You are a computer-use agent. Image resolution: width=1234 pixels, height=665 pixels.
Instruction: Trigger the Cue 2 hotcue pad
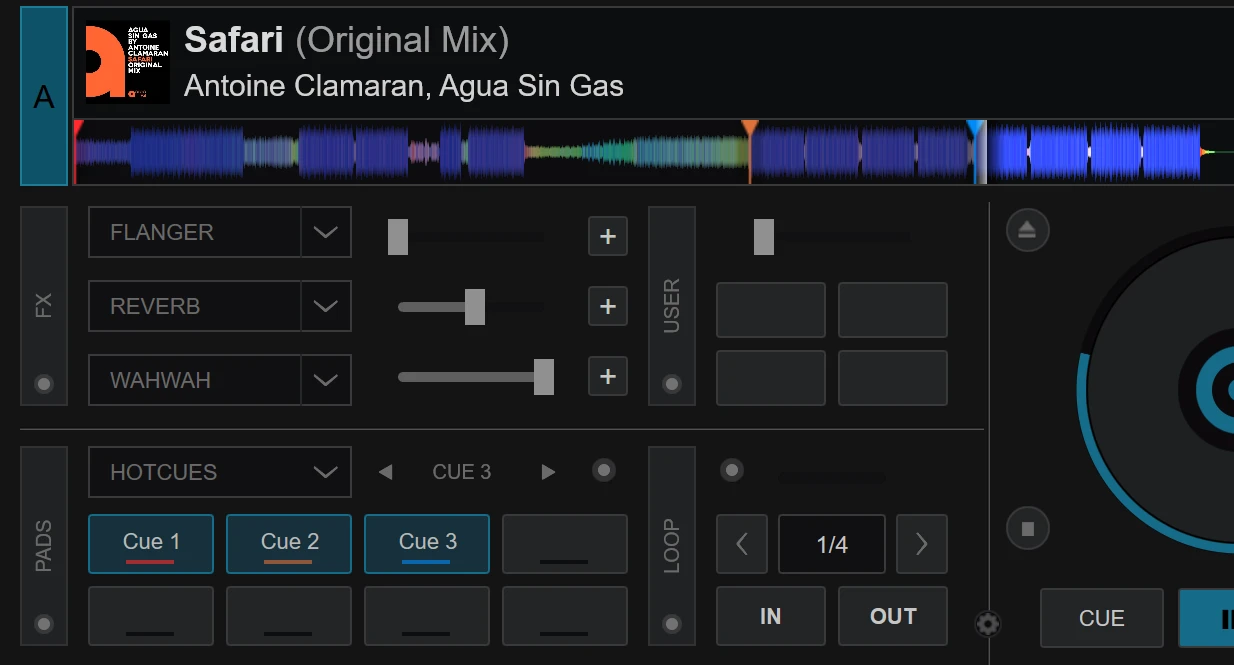289,544
